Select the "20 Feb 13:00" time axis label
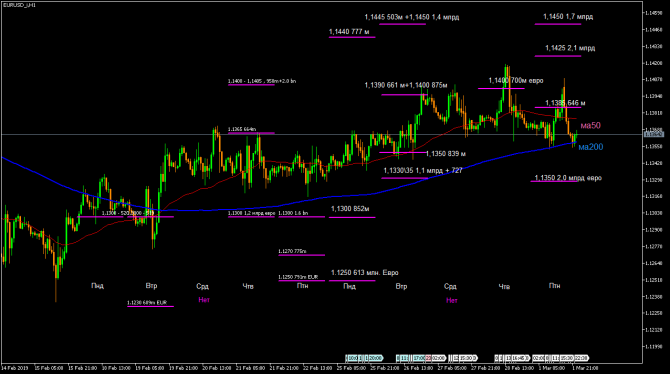 click(x=217, y=368)
